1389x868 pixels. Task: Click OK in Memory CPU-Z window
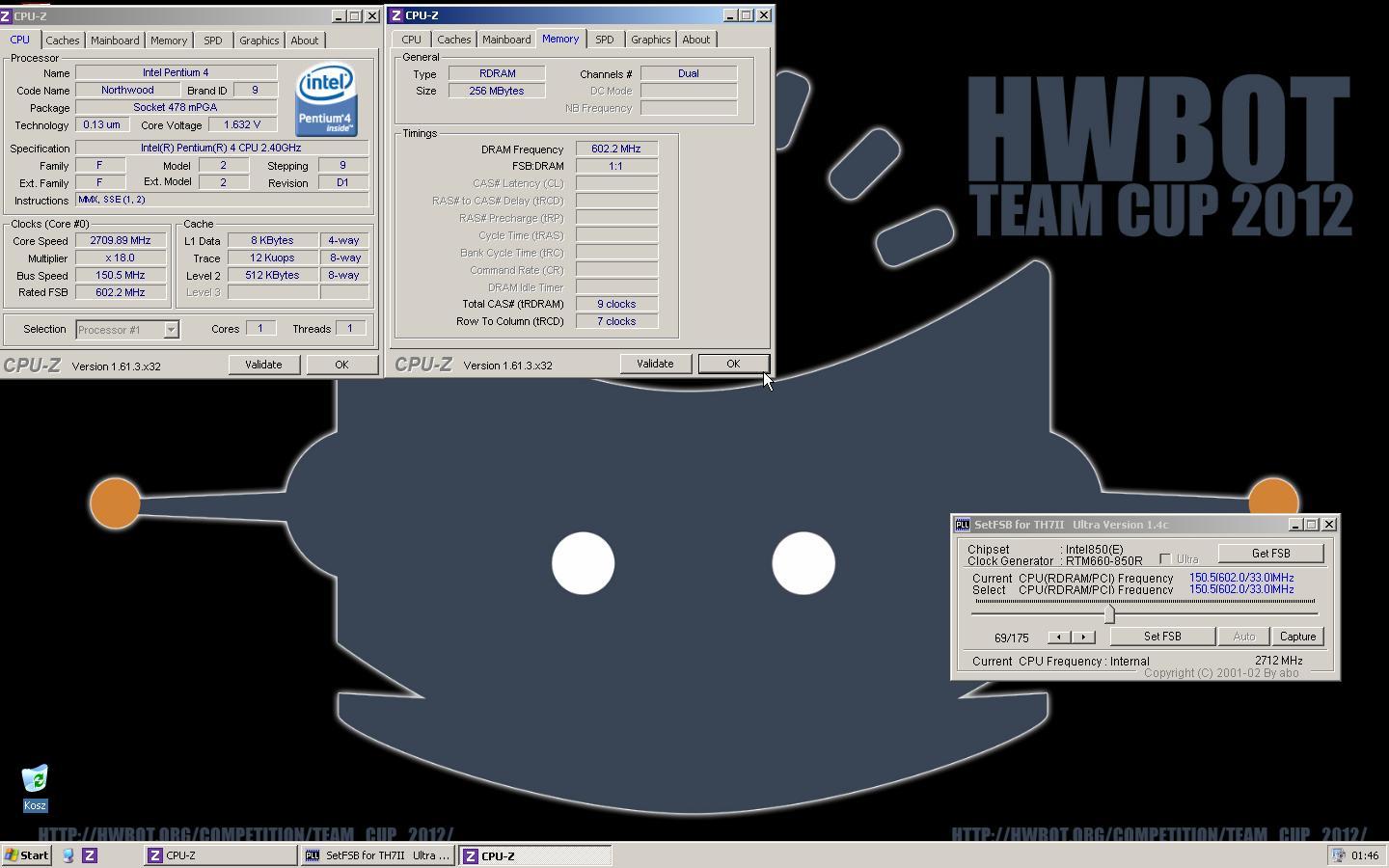[x=733, y=364]
